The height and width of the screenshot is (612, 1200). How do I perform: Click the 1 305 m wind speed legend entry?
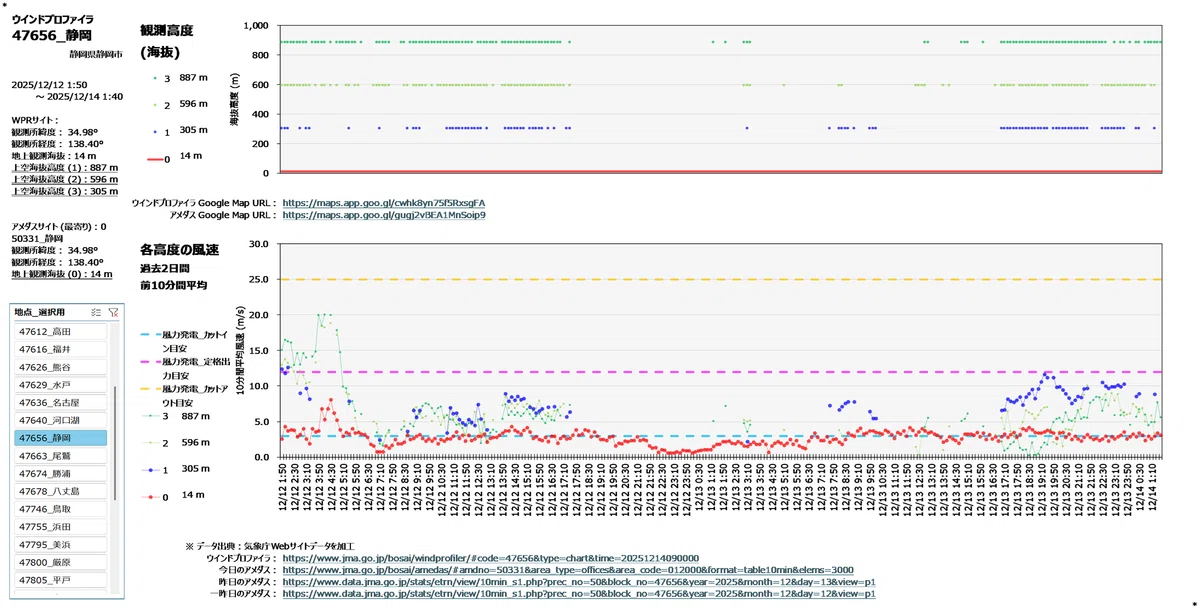[176, 468]
